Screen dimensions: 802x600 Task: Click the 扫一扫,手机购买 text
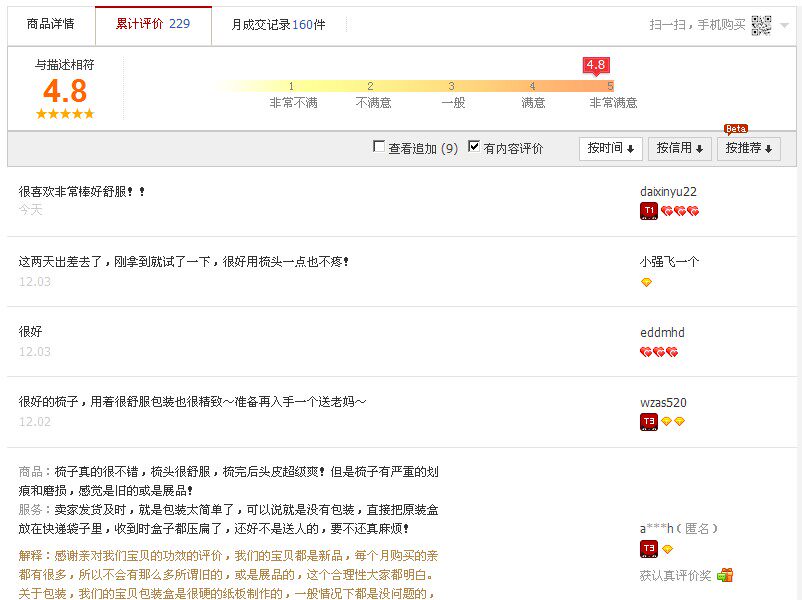[x=697, y=25]
